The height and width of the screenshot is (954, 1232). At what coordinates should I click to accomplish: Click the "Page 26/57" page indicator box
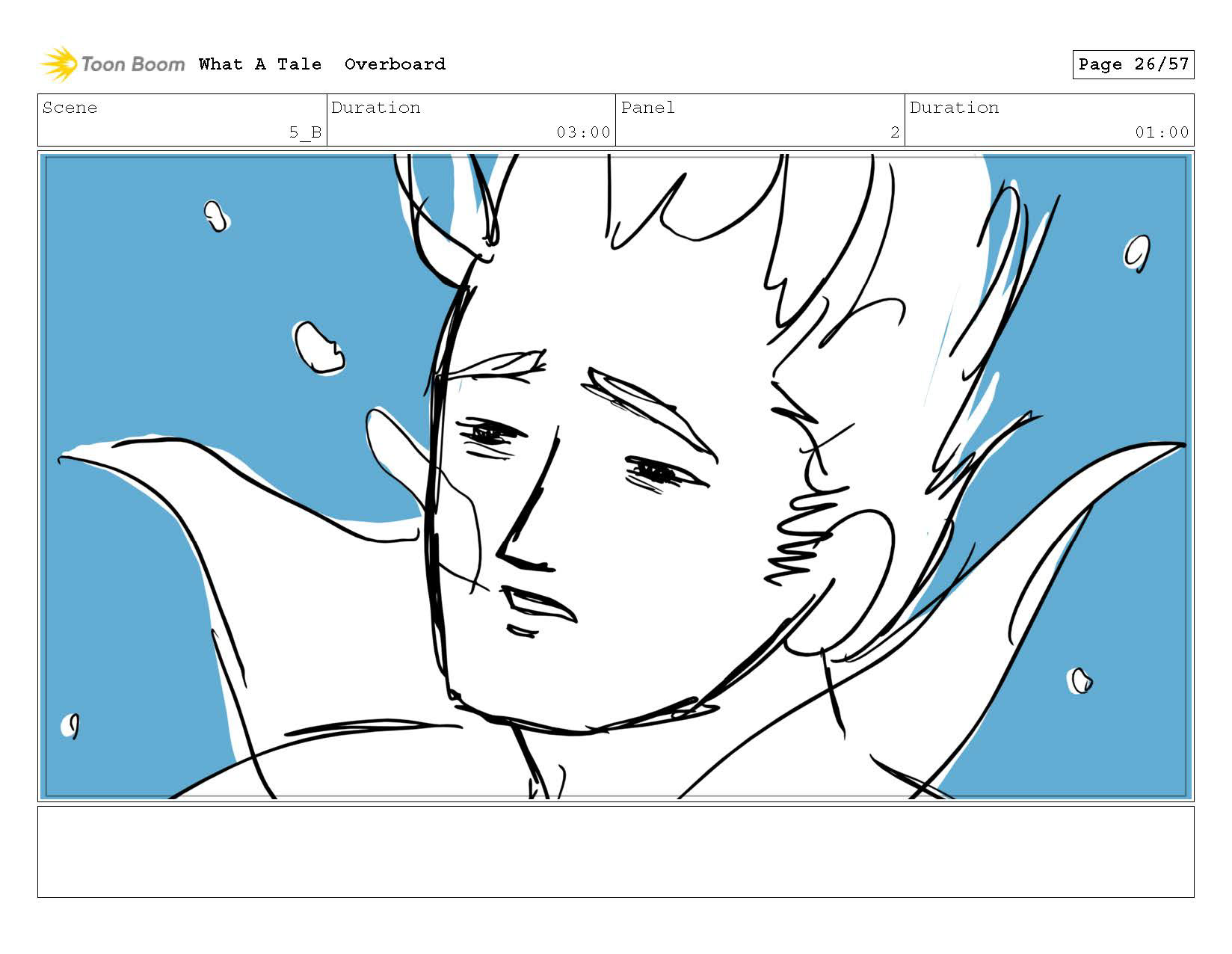pos(1133,64)
